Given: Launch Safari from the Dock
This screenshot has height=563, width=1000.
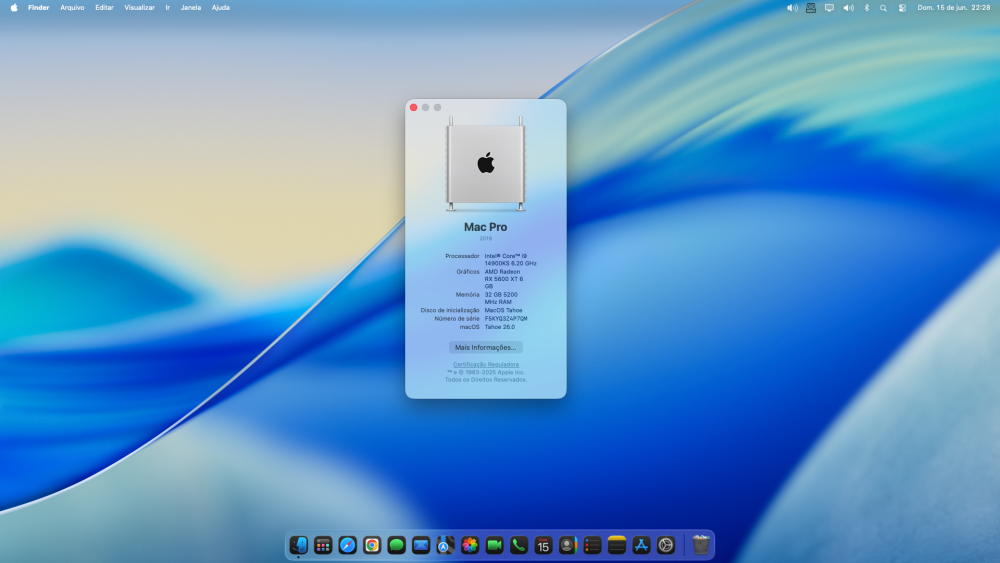Looking at the screenshot, I should coord(348,545).
